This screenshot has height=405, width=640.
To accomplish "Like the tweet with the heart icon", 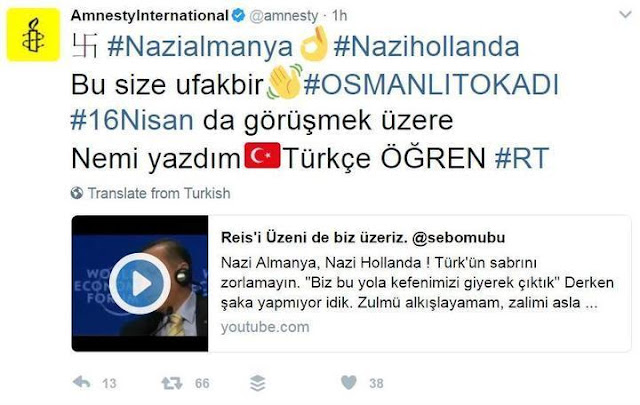I will tap(349, 383).
